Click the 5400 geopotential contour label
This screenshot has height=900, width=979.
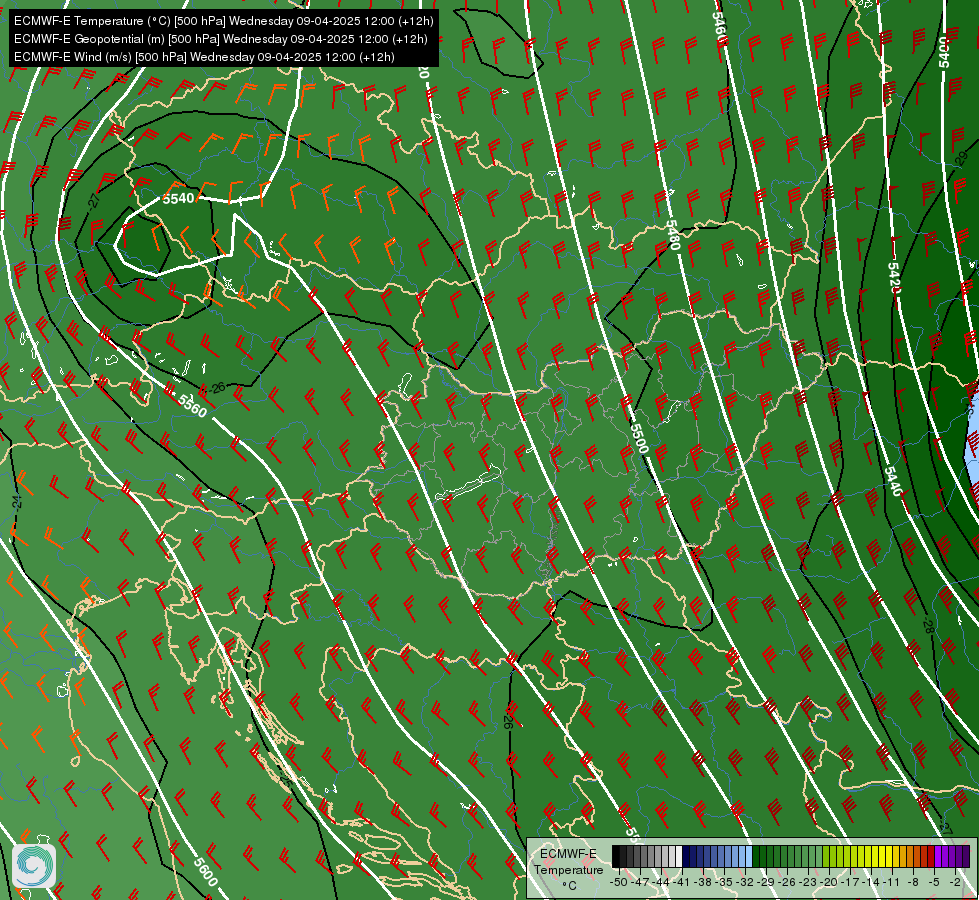pos(943,52)
